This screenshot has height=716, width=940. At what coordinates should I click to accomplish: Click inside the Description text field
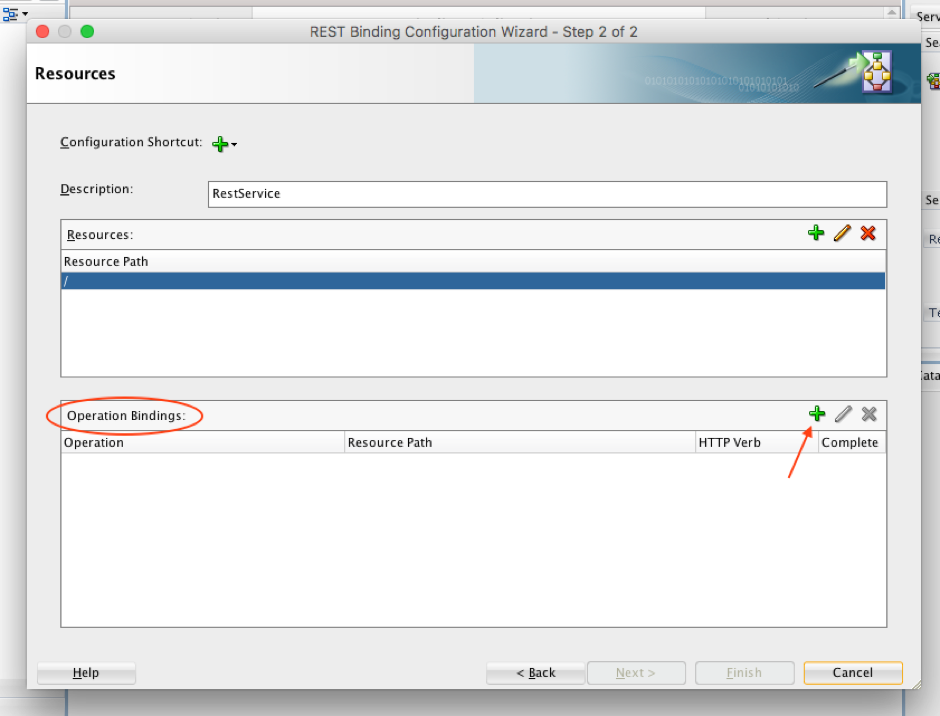pos(547,193)
